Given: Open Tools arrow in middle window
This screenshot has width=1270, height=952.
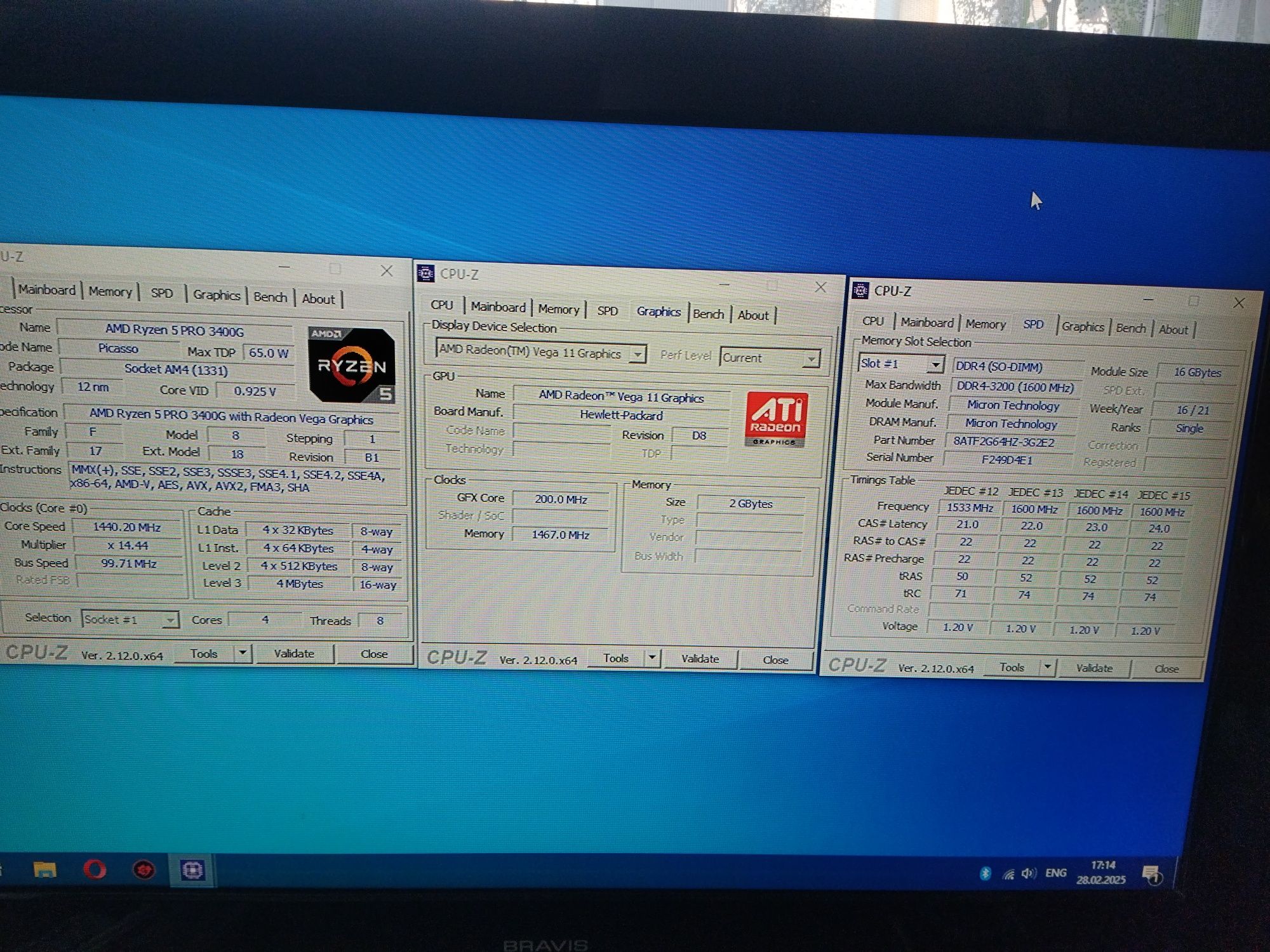Looking at the screenshot, I should pyautogui.click(x=652, y=658).
